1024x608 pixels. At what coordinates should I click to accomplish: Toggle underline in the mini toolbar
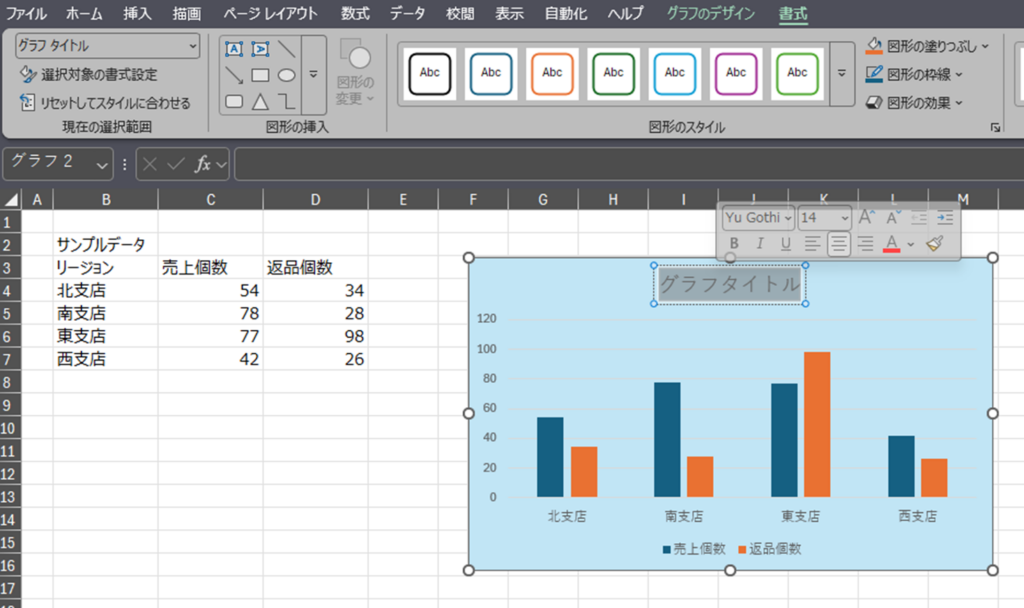click(x=786, y=243)
